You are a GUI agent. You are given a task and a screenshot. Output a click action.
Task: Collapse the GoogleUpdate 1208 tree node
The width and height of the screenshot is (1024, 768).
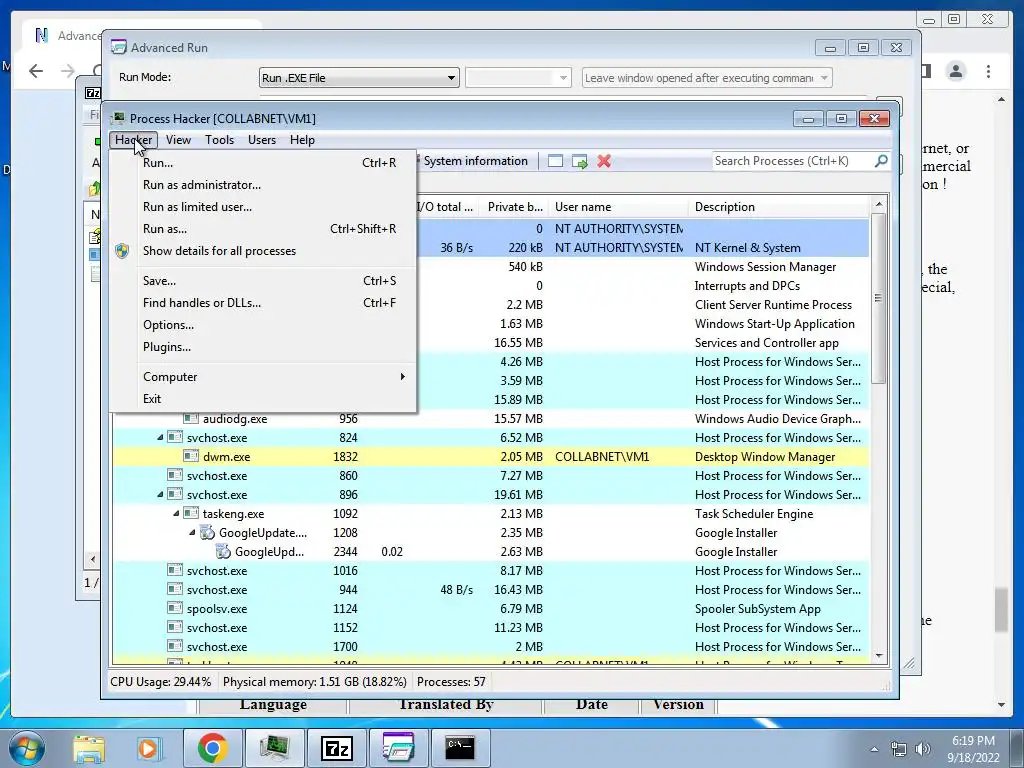click(x=192, y=532)
